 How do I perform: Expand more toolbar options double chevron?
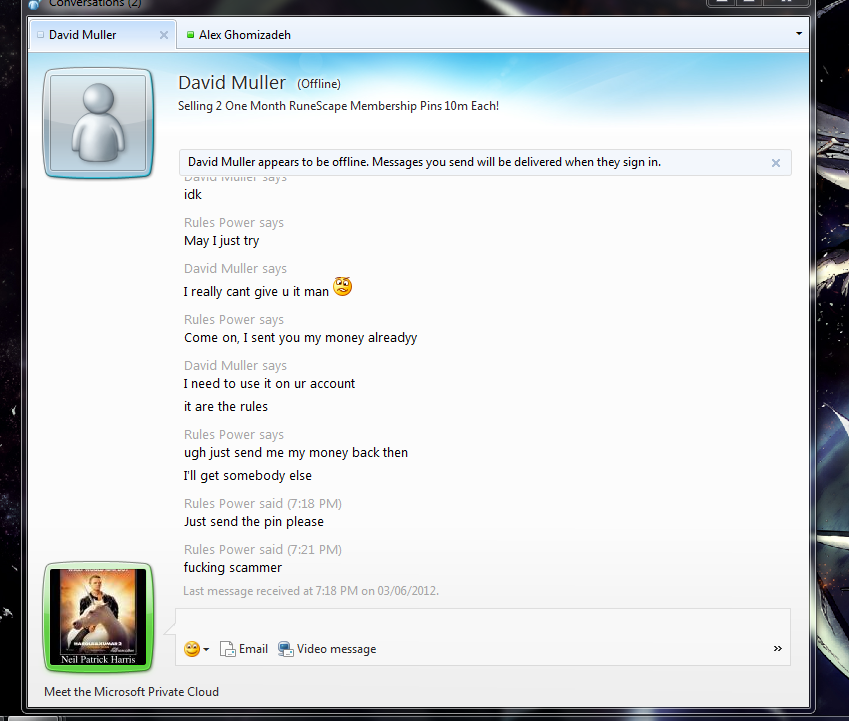(778, 648)
